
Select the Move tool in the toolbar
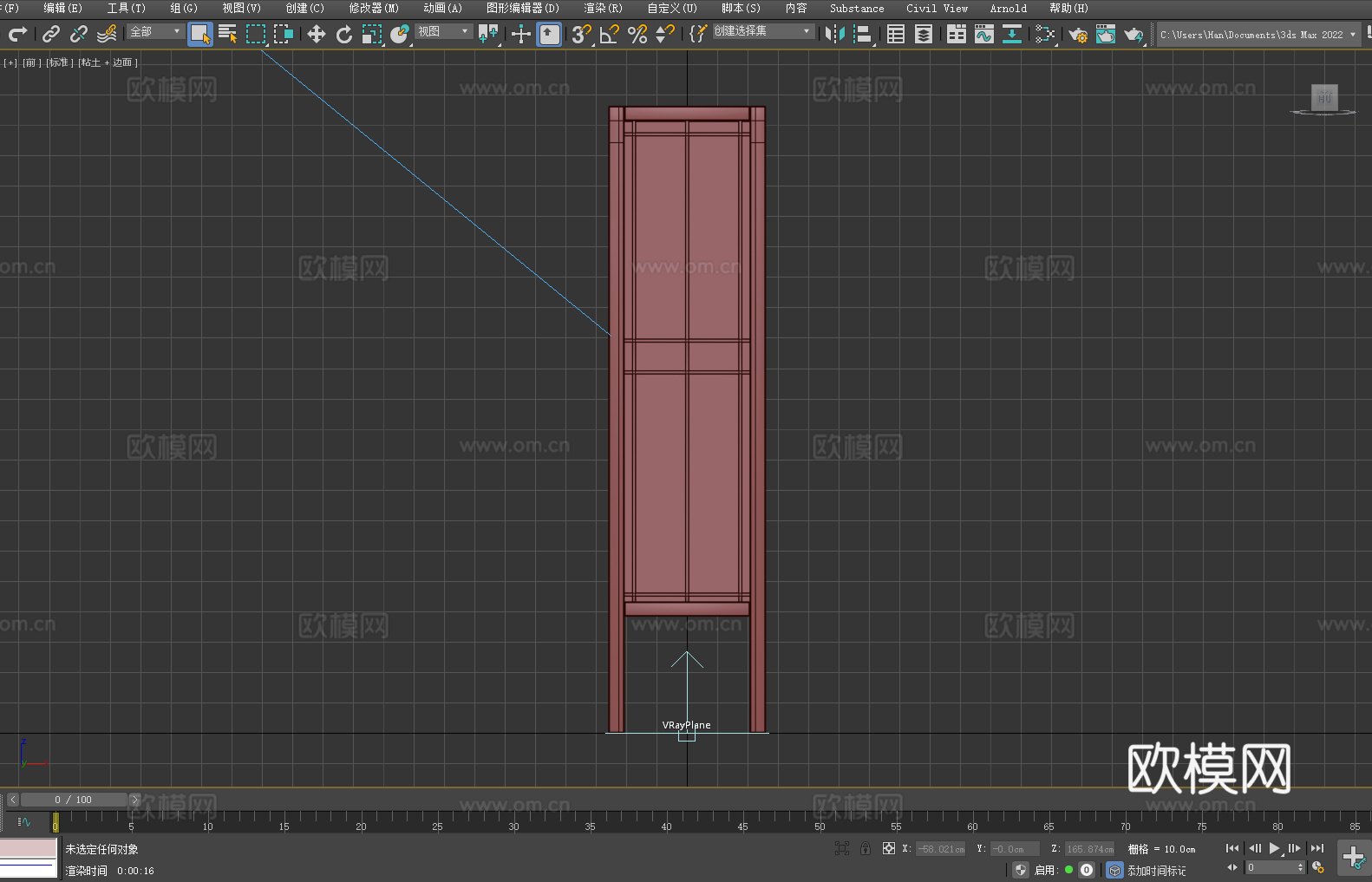click(x=317, y=34)
